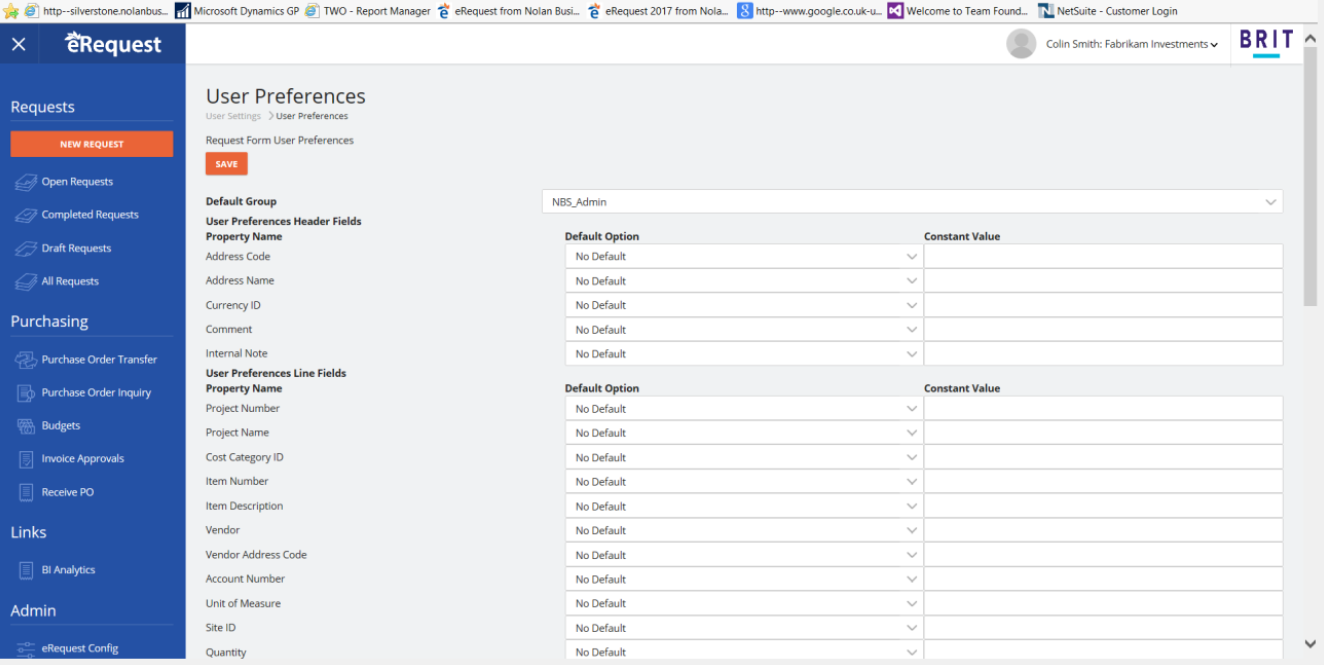Image resolution: width=1325 pixels, height=667 pixels.
Task: Open Address Code default option dropdown
Action: (744, 257)
